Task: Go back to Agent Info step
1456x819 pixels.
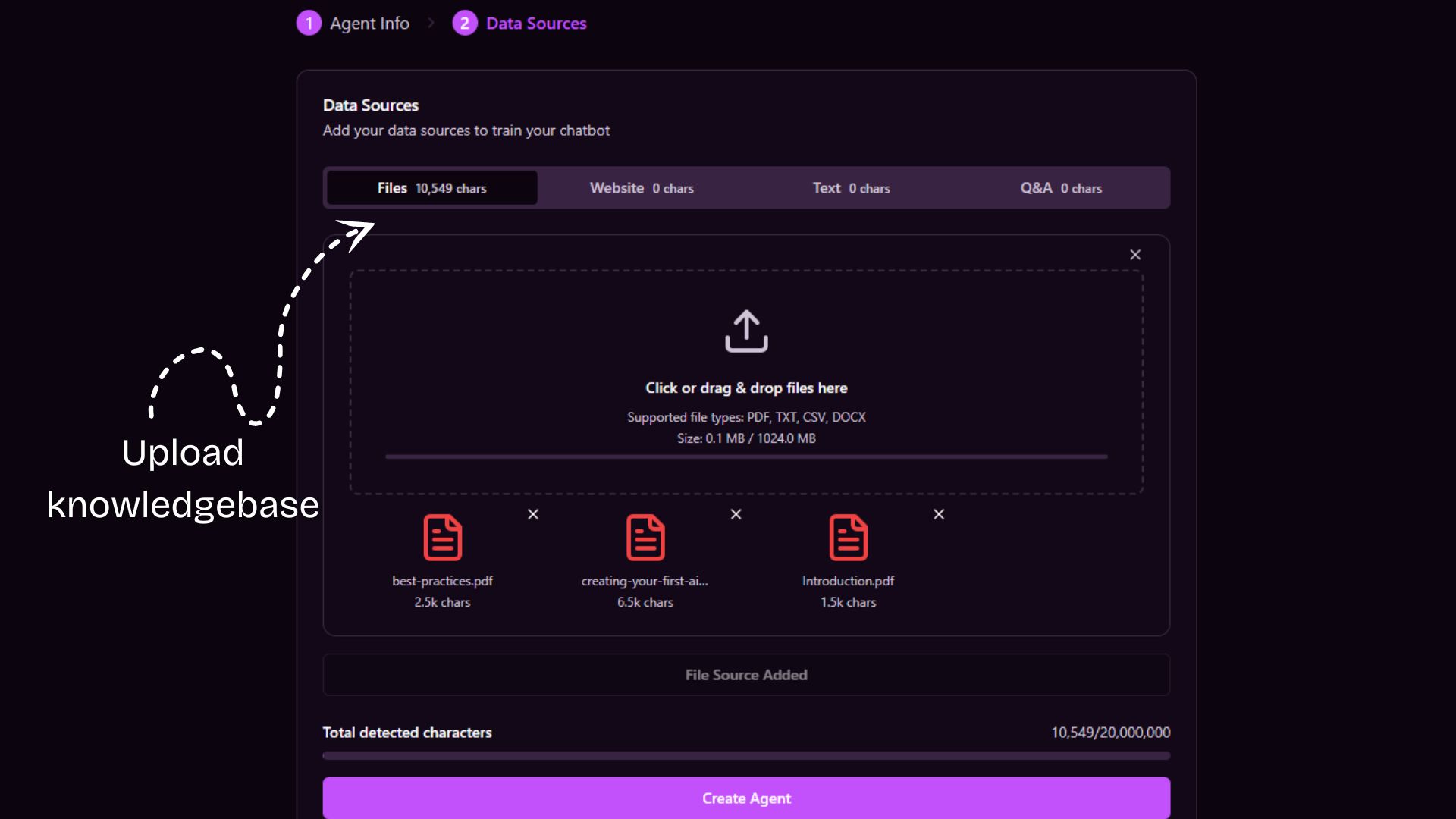Action: (369, 24)
